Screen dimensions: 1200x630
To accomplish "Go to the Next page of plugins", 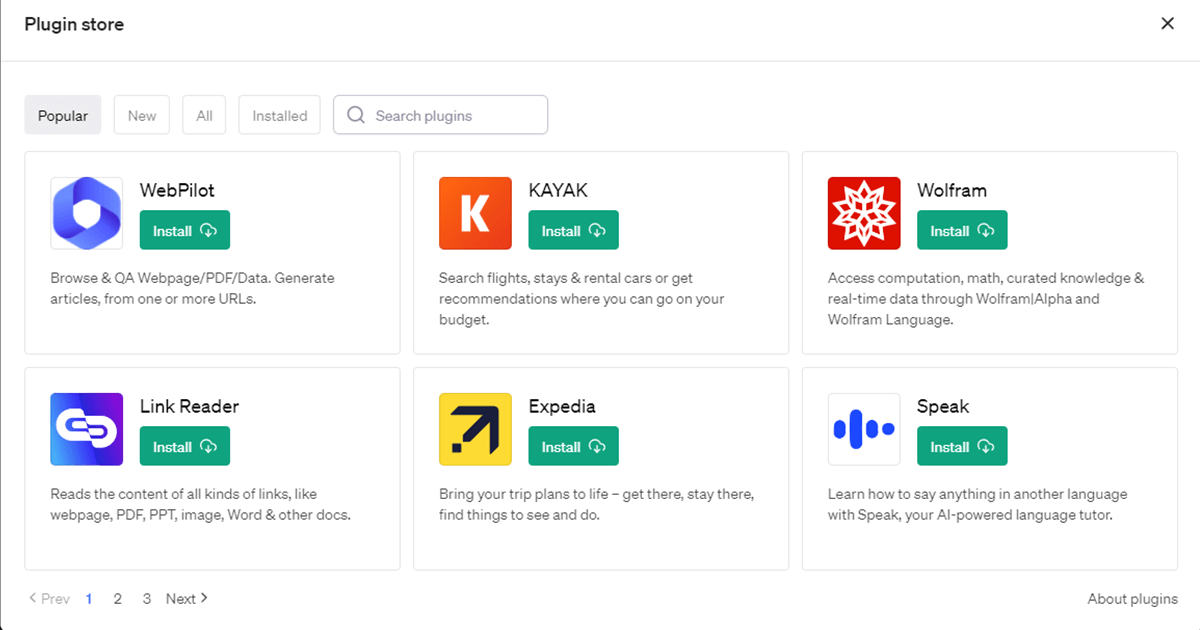I will click(x=187, y=599).
